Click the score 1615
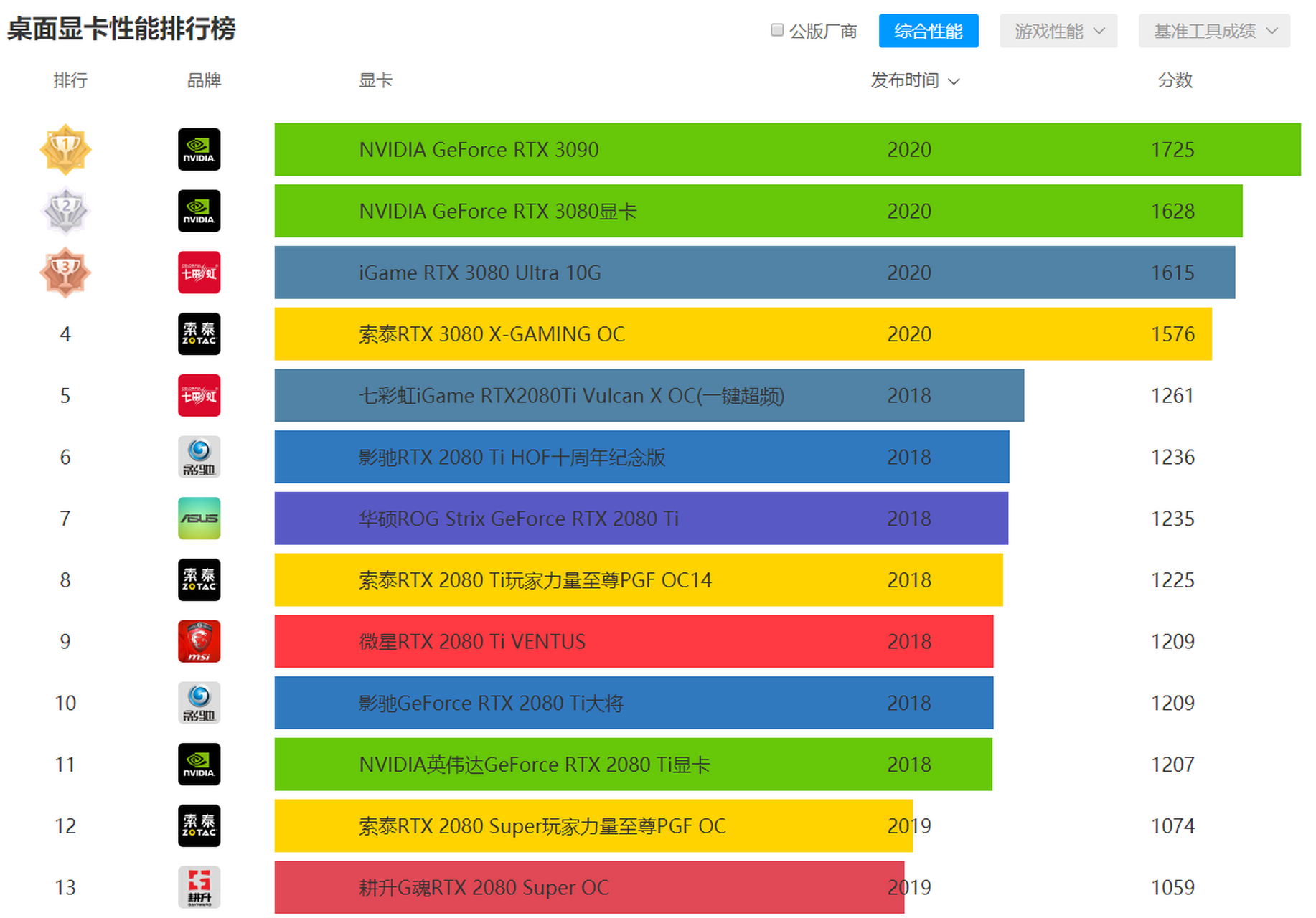This screenshot has width=1316, height=918. 1172,273
